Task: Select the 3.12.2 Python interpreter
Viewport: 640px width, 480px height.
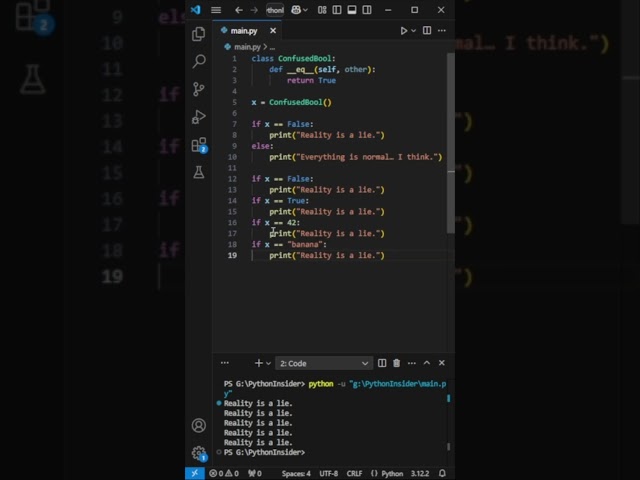Action: click(420, 473)
